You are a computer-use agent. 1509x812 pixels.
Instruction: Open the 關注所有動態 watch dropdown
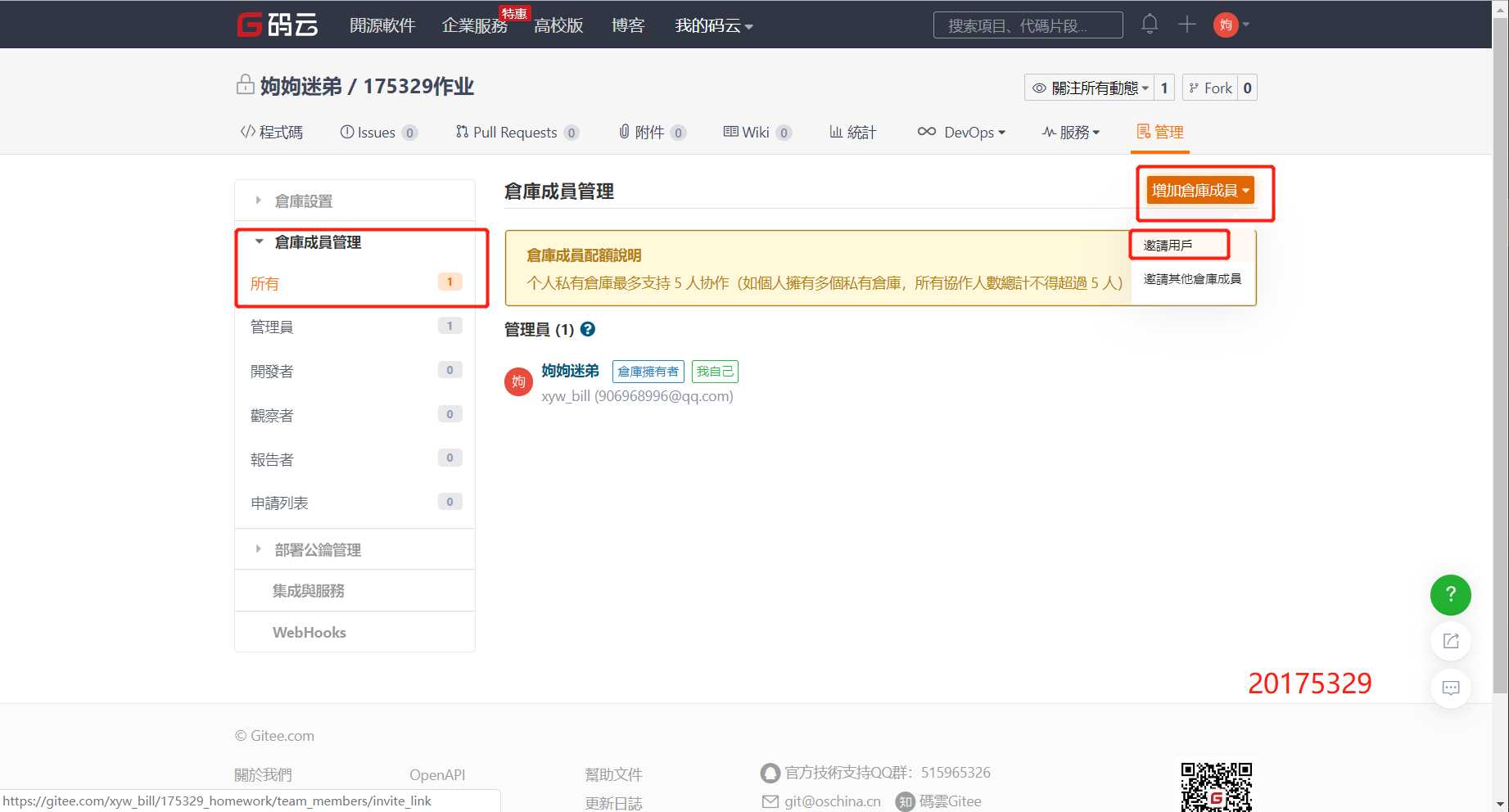(x=1090, y=88)
